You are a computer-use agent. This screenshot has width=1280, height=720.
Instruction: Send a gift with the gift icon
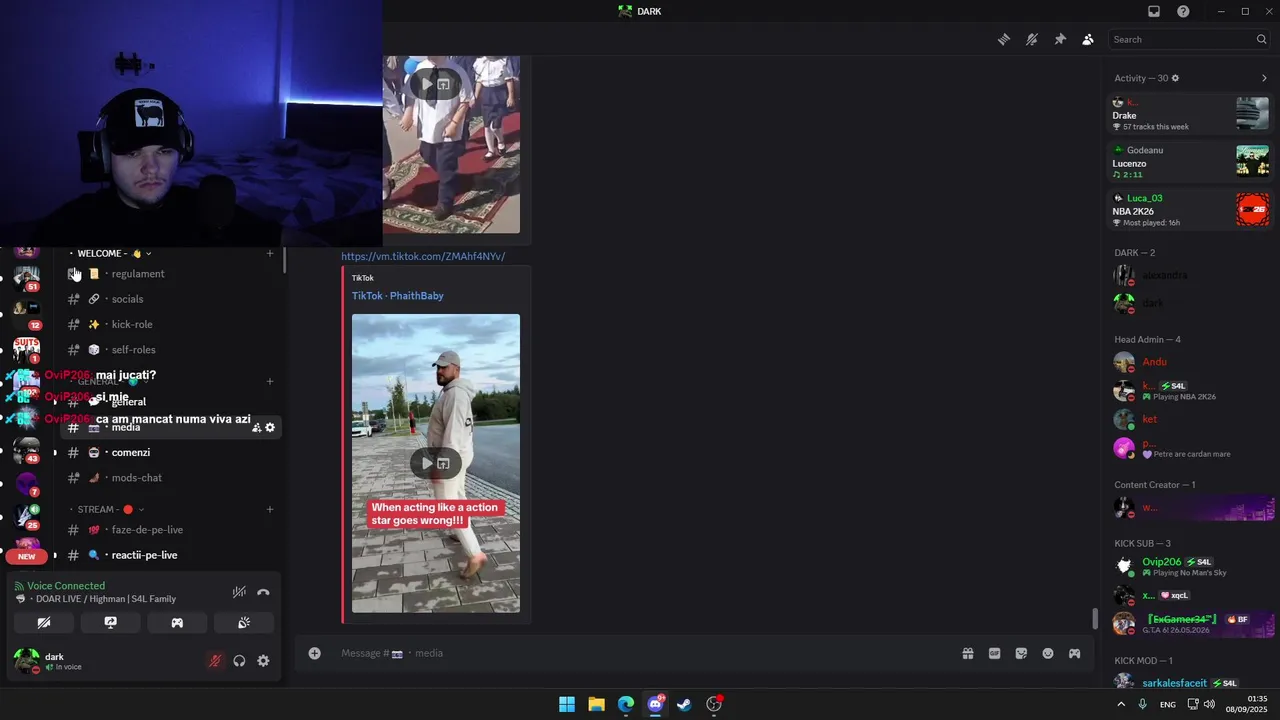[968, 653]
